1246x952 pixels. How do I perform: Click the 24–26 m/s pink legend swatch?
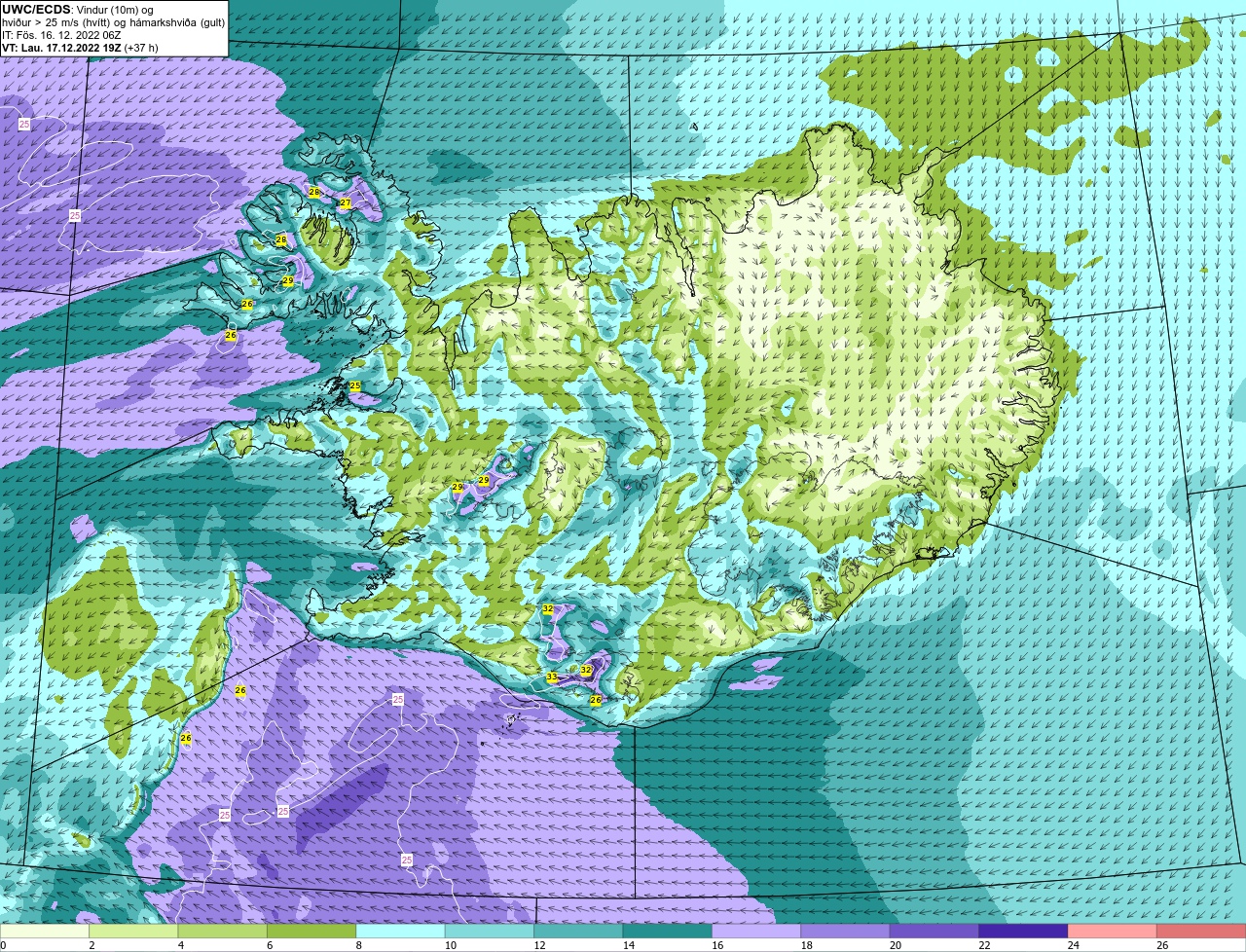click(x=1113, y=932)
